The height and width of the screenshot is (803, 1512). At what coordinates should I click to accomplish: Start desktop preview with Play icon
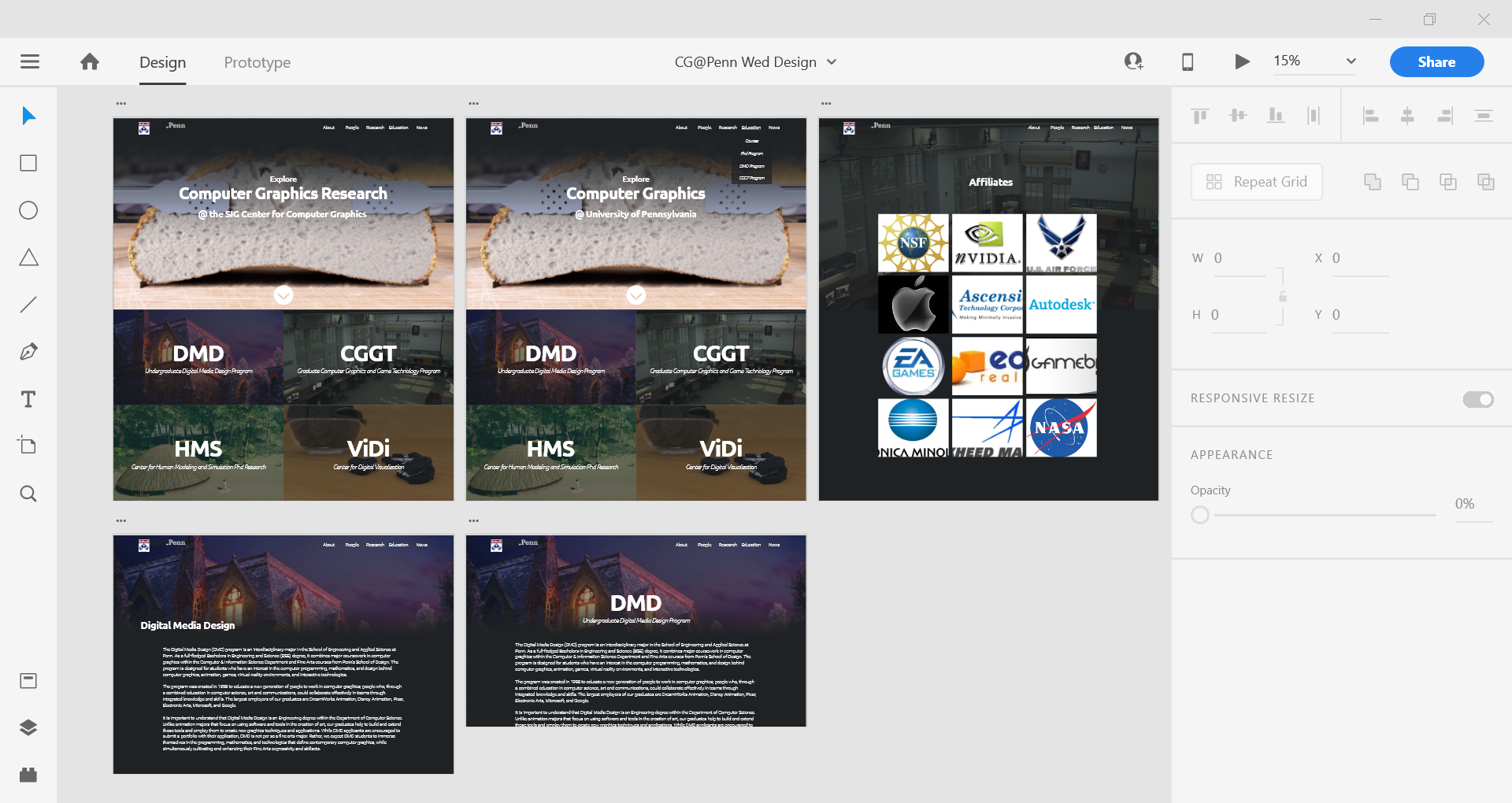click(x=1242, y=61)
